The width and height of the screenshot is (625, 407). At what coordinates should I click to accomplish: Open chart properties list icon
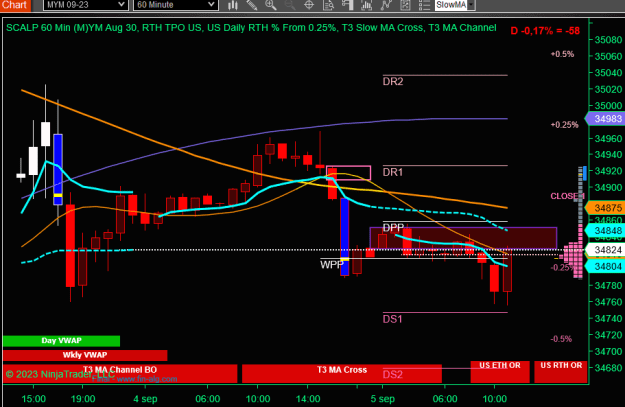(424, 5)
